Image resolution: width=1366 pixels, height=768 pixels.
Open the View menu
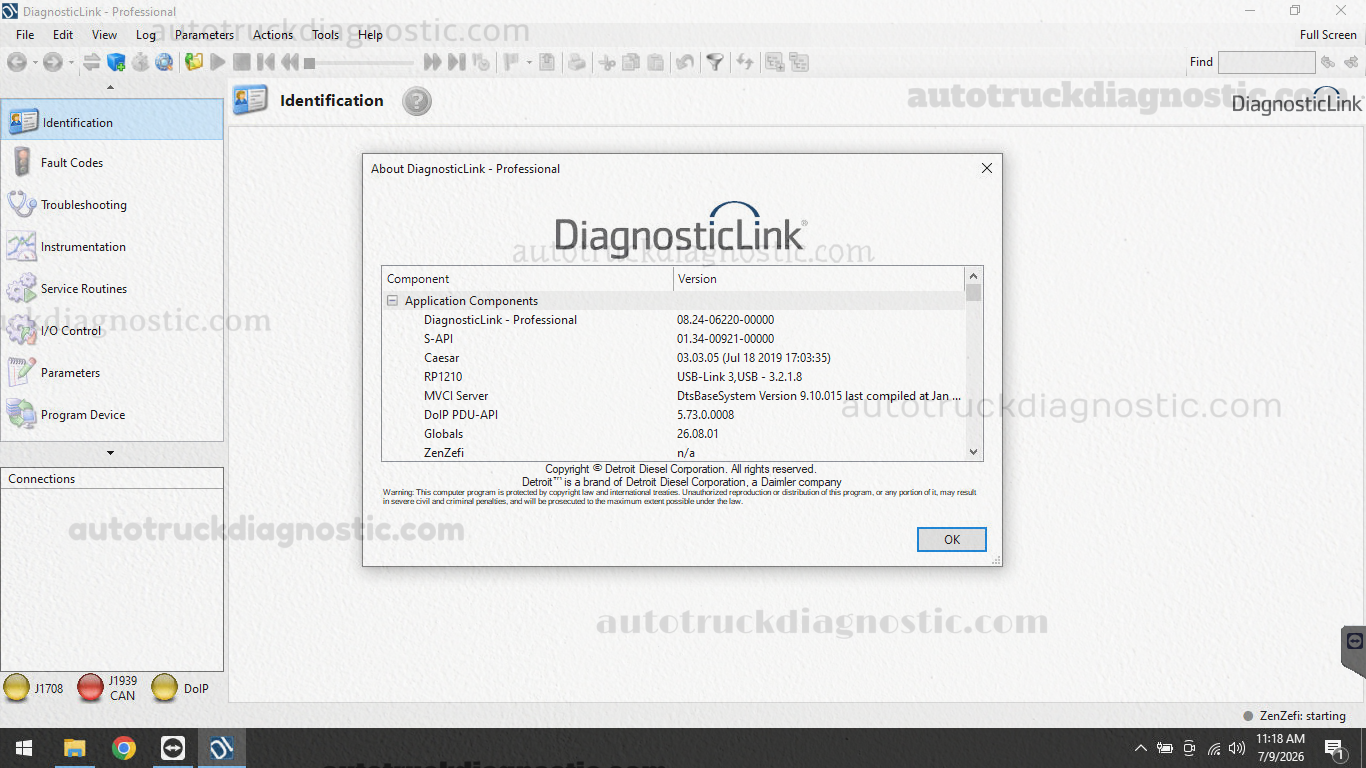104,34
